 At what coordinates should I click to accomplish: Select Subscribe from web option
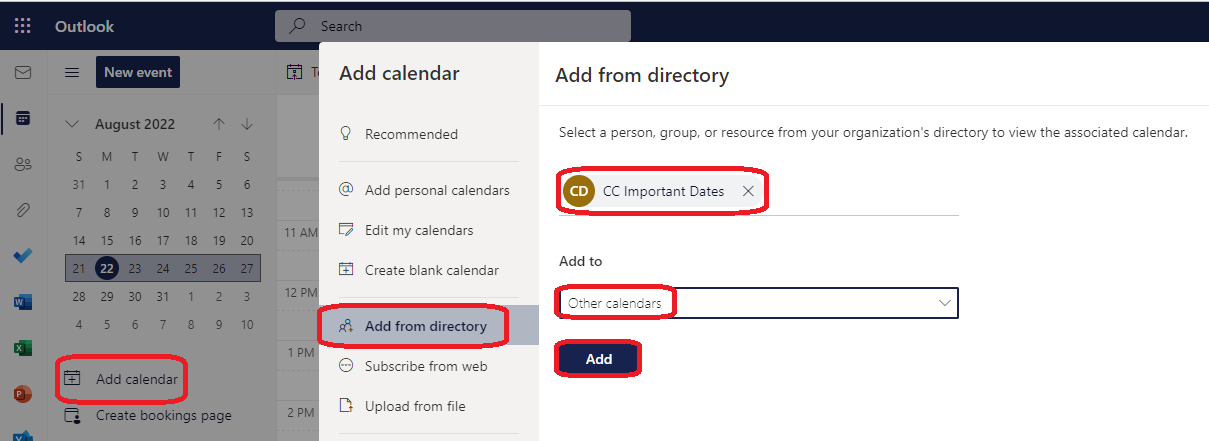click(429, 366)
